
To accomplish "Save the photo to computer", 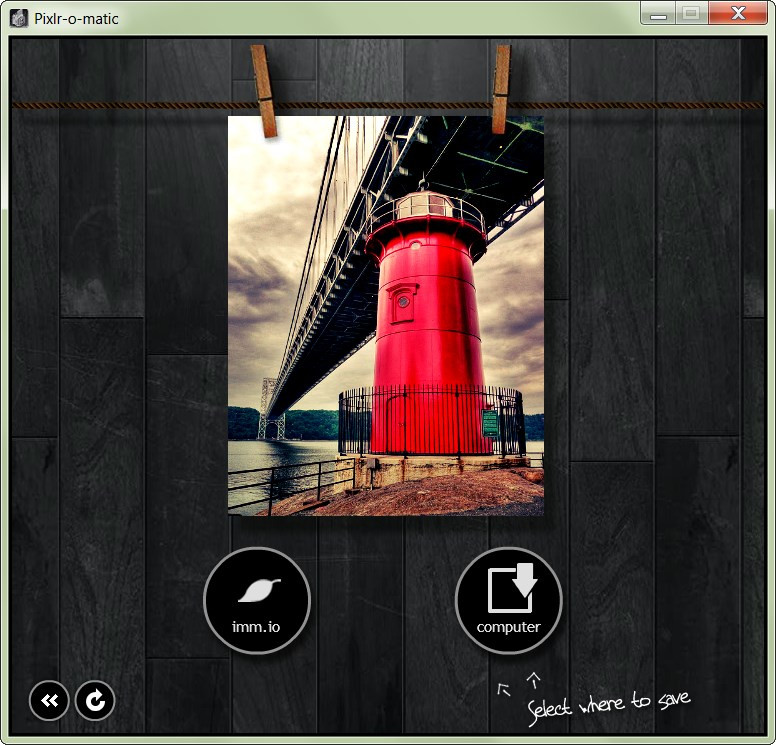I will click(x=508, y=600).
